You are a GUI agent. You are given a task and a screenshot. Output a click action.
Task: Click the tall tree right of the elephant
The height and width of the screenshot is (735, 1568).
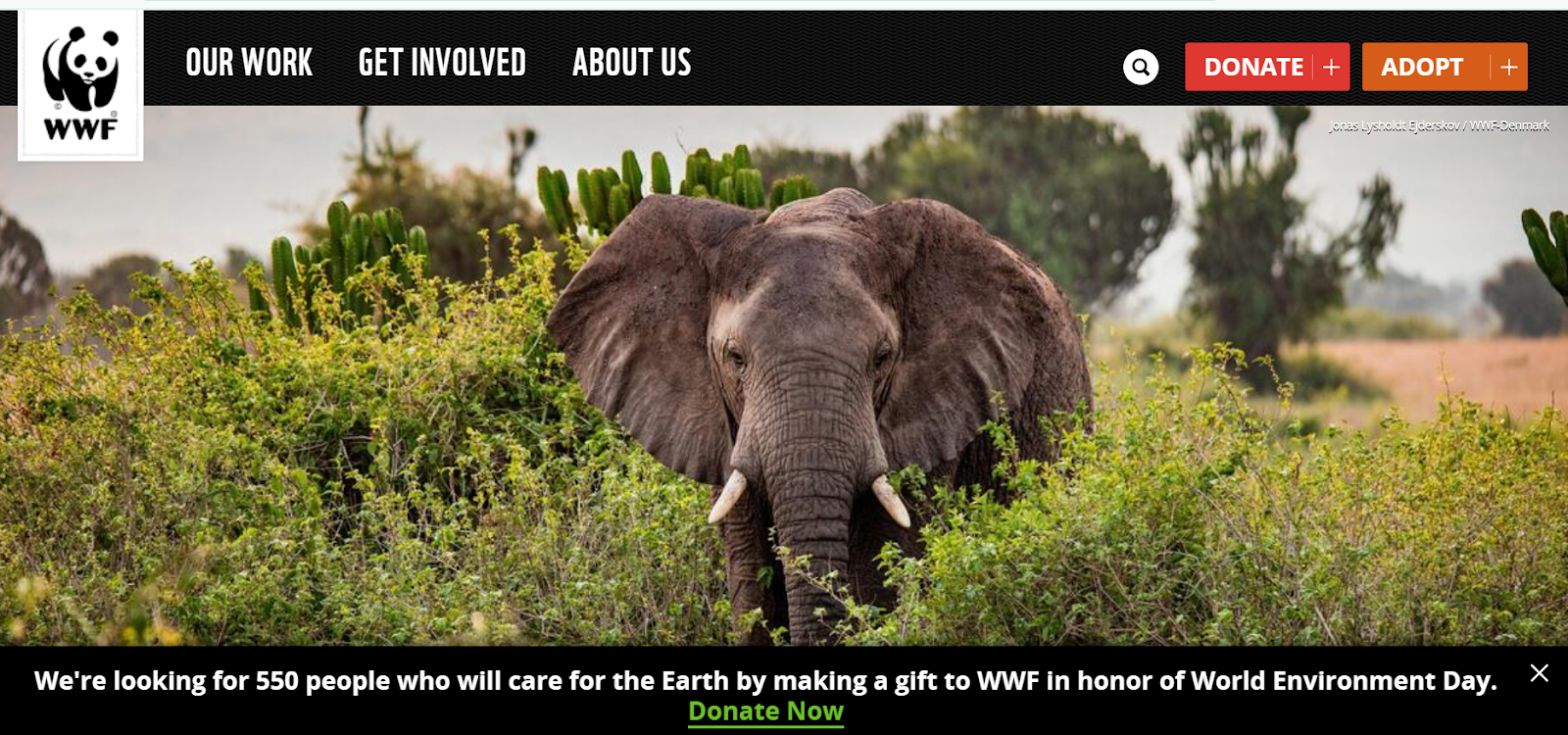pos(1274,235)
